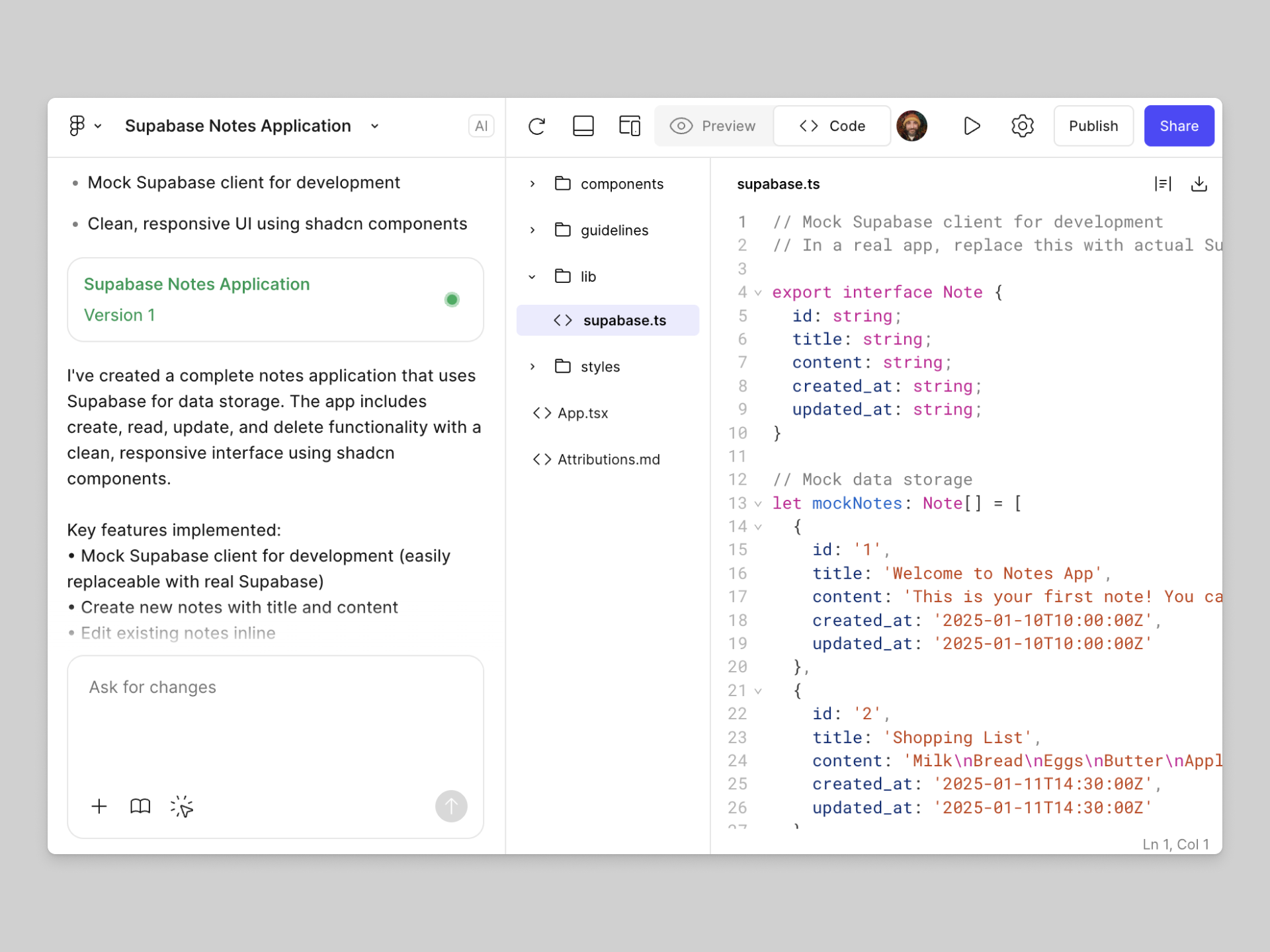This screenshot has width=1270, height=952.
Task: Expand the guidelines folder
Action: click(532, 230)
